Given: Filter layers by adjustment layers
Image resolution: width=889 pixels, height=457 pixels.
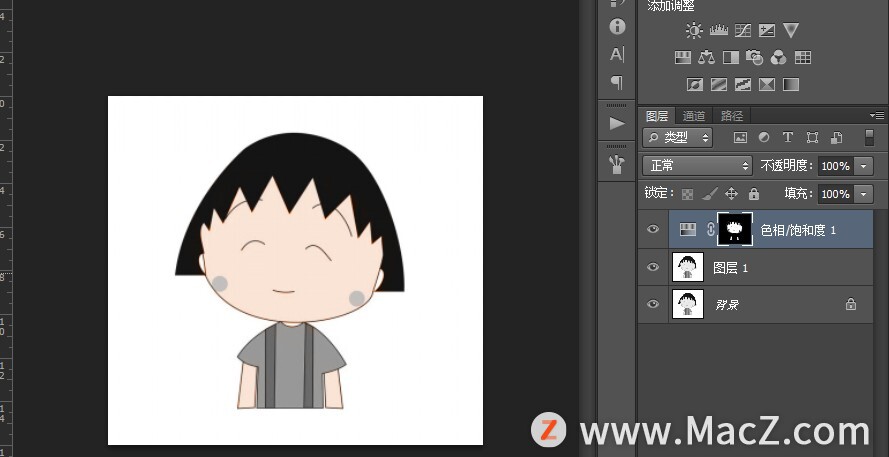Looking at the screenshot, I should 764,137.
